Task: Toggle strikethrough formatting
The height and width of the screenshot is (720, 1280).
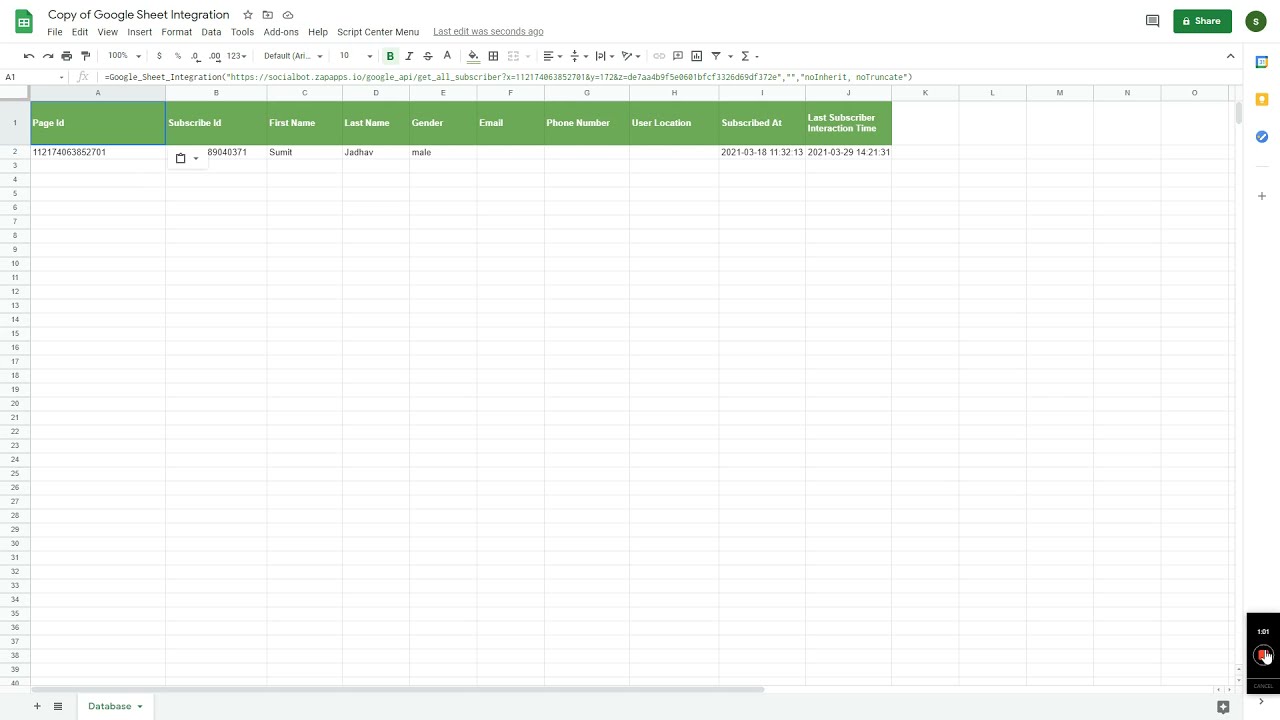Action: [428, 56]
